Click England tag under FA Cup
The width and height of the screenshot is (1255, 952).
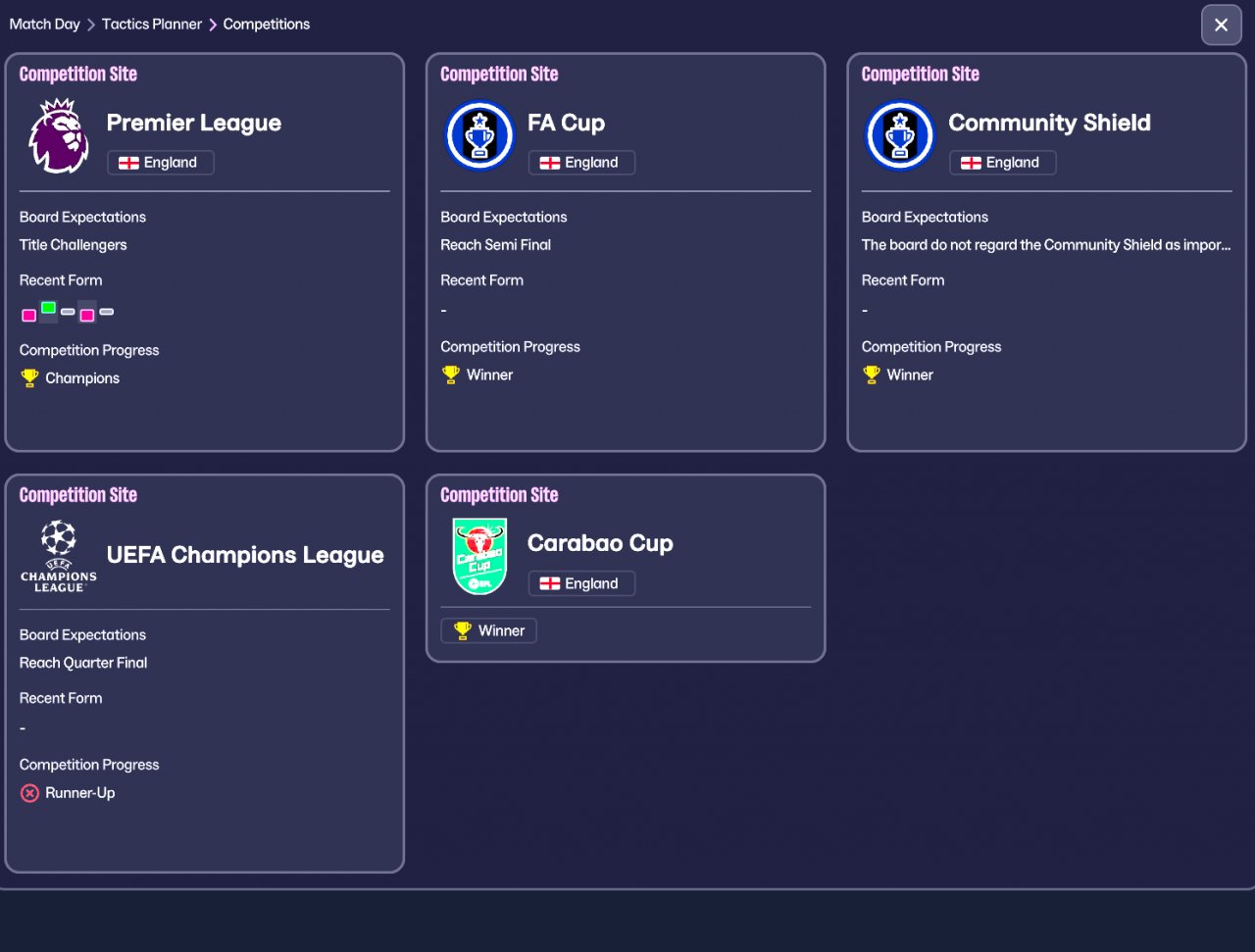(581, 163)
